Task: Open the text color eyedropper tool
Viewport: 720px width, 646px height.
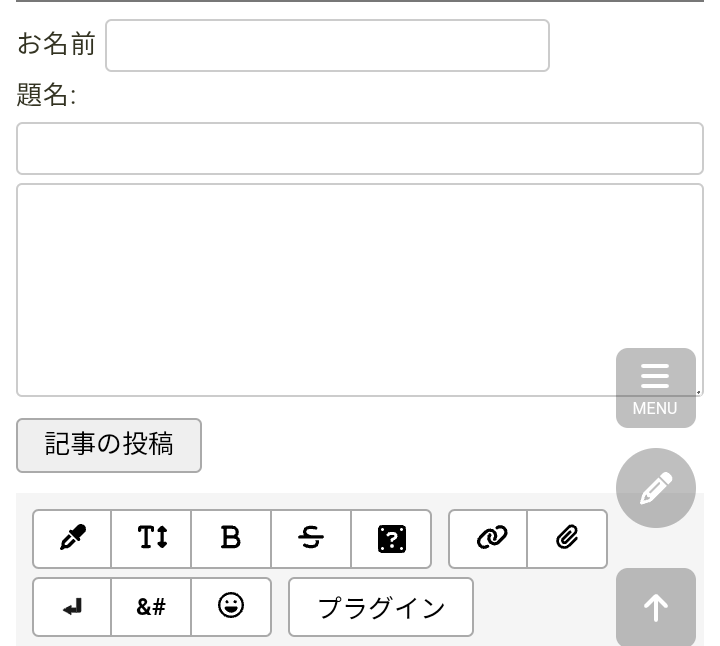Action: coord(72,539)
